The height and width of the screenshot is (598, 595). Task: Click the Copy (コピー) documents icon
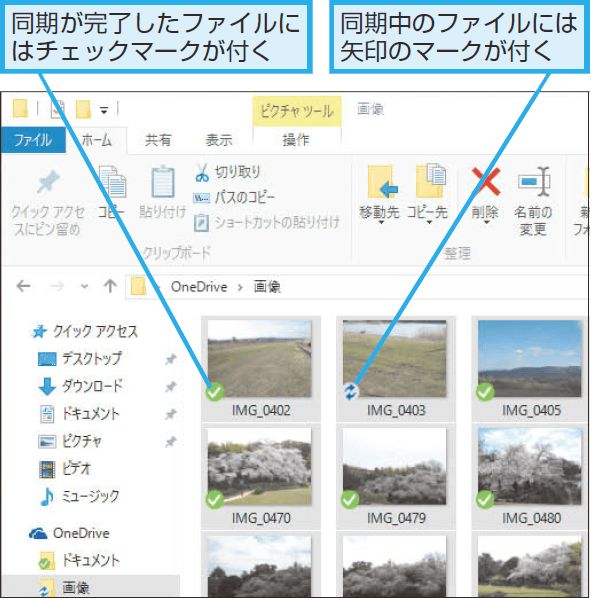112,182
